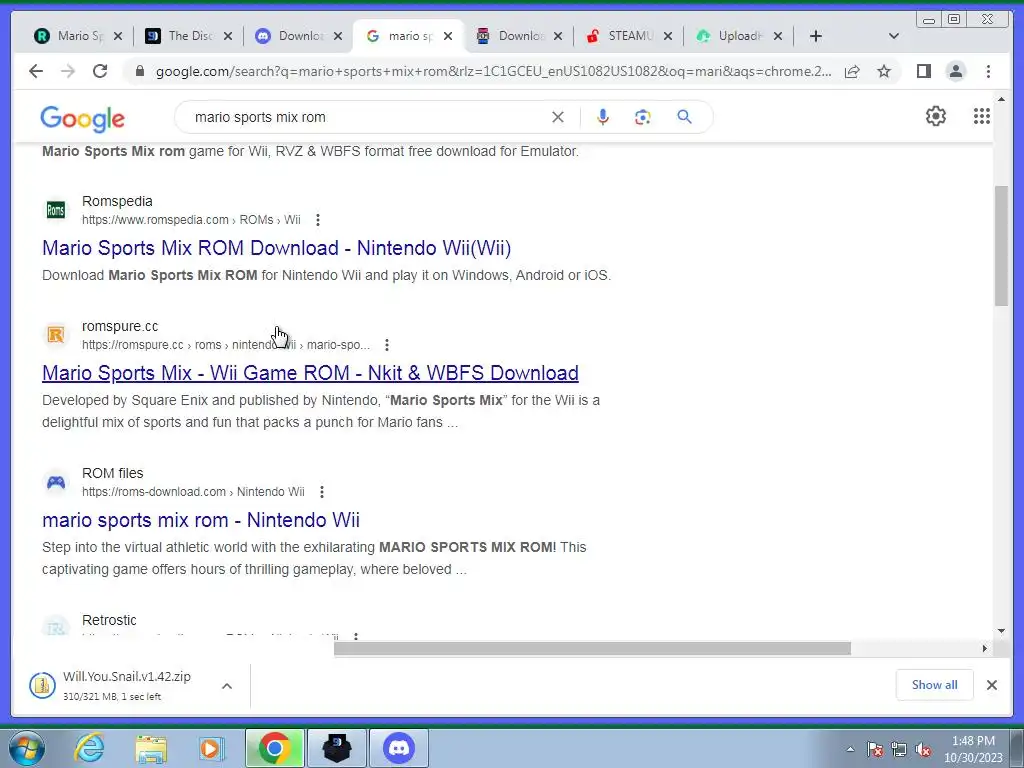
Task: Open the Windows Start menu
Action: click(27, 748)
